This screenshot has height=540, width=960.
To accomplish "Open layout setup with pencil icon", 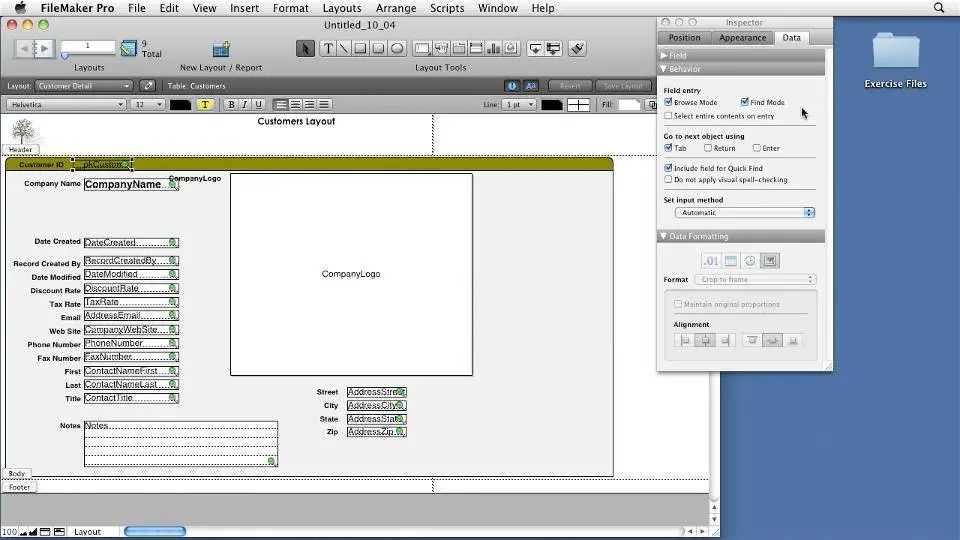I will tap(148, 86).
